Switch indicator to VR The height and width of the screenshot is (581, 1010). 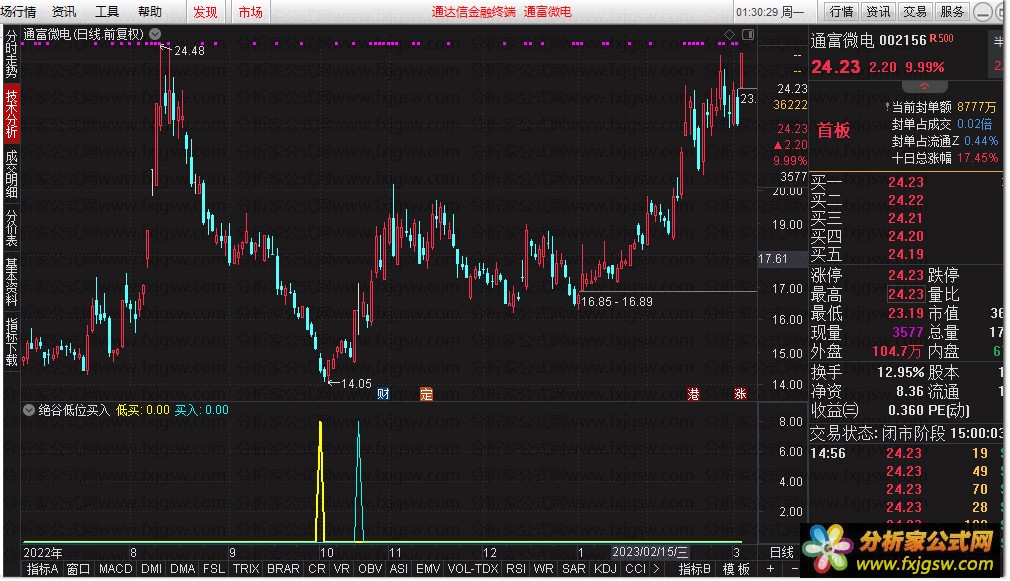coord(341,569)
